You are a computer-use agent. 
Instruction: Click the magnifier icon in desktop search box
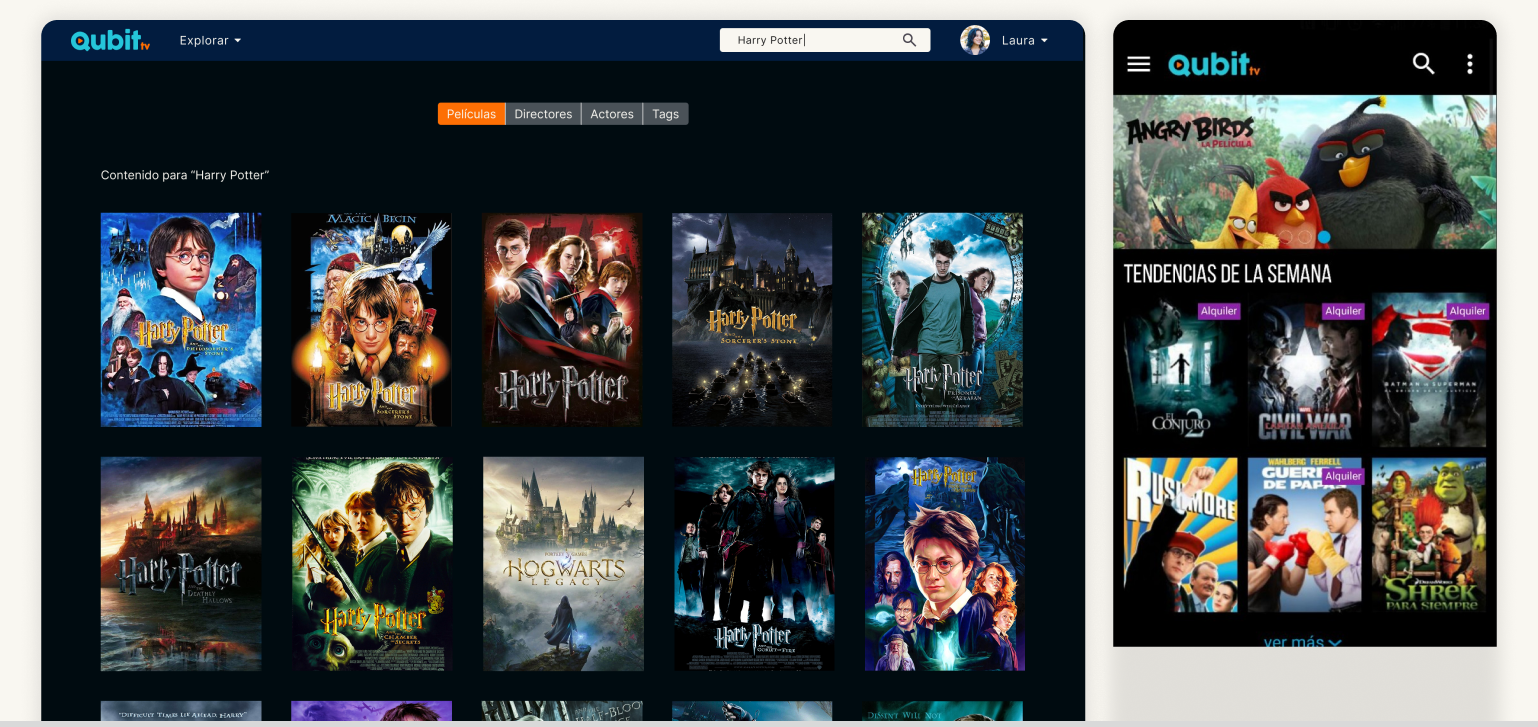909,40
